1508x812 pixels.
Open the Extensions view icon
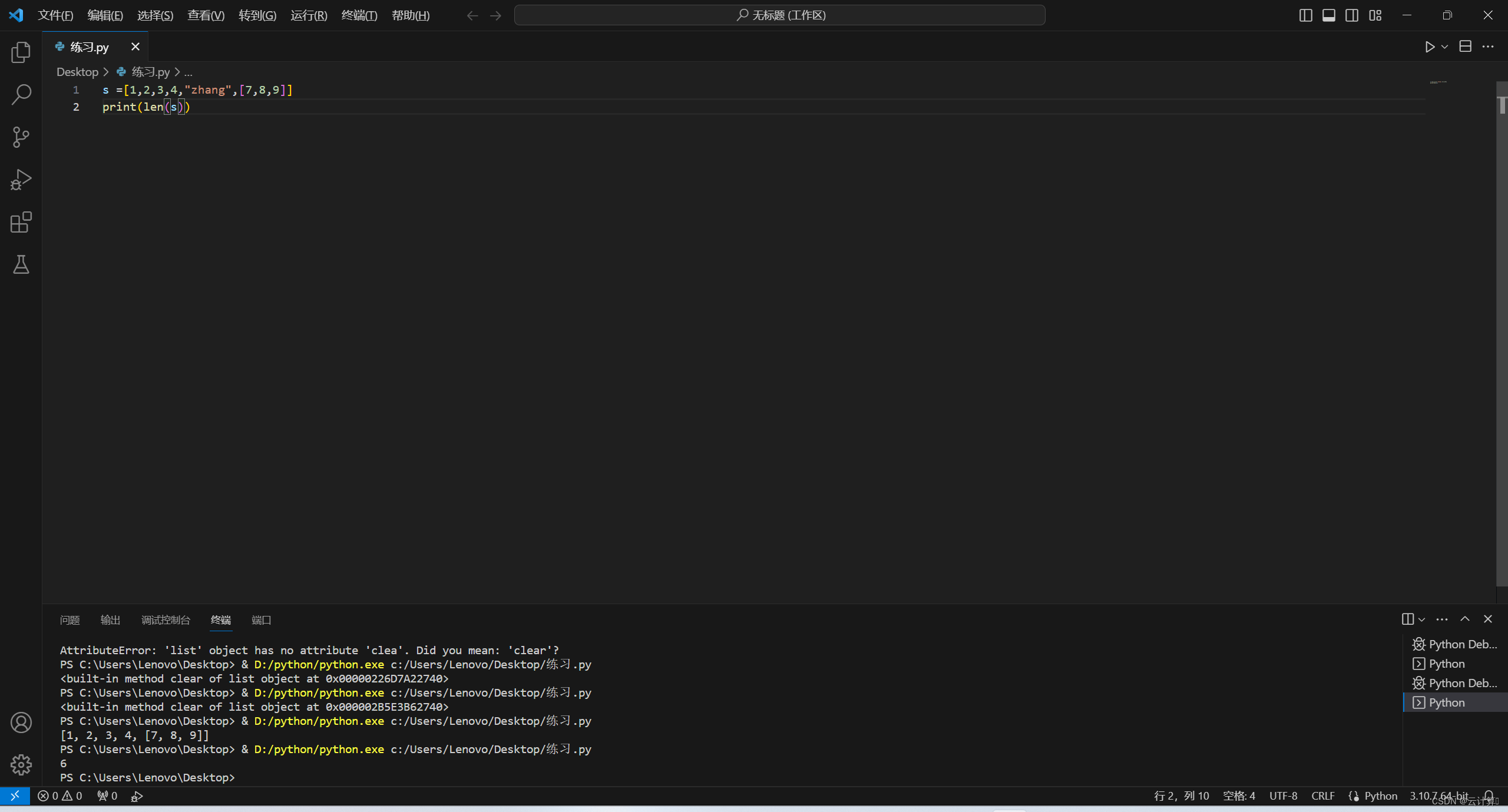[21, 223]
